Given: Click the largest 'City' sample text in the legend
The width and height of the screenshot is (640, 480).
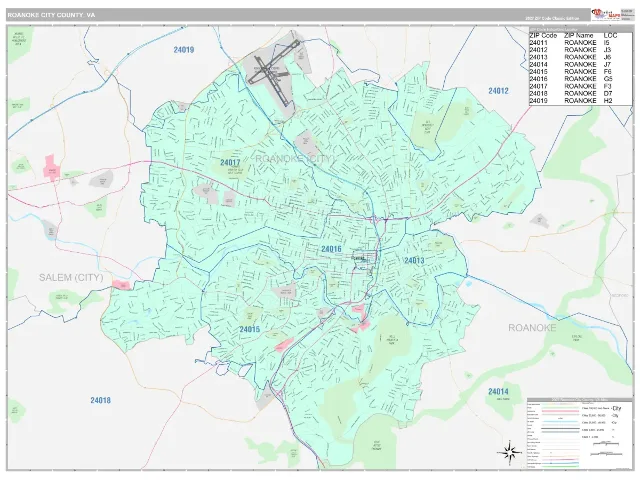Looking at the screenshot, I should [x=616, y=408].
